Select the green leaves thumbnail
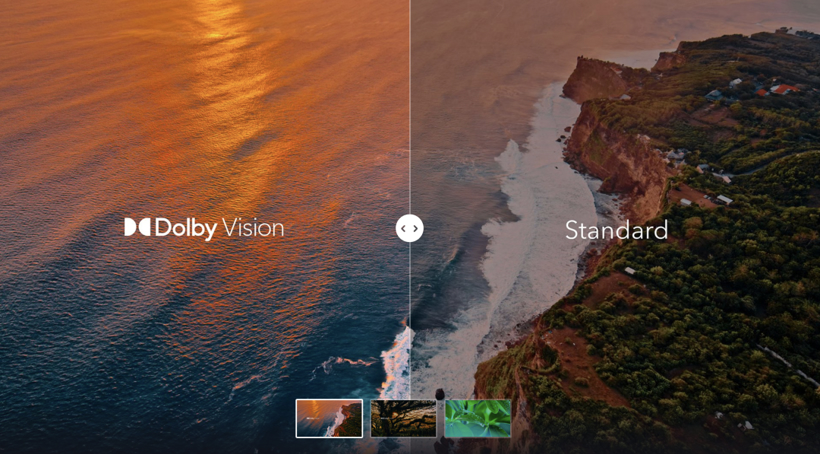Viewport: 820px width, 454px height. pyautogui.click(x=477, y=418)
